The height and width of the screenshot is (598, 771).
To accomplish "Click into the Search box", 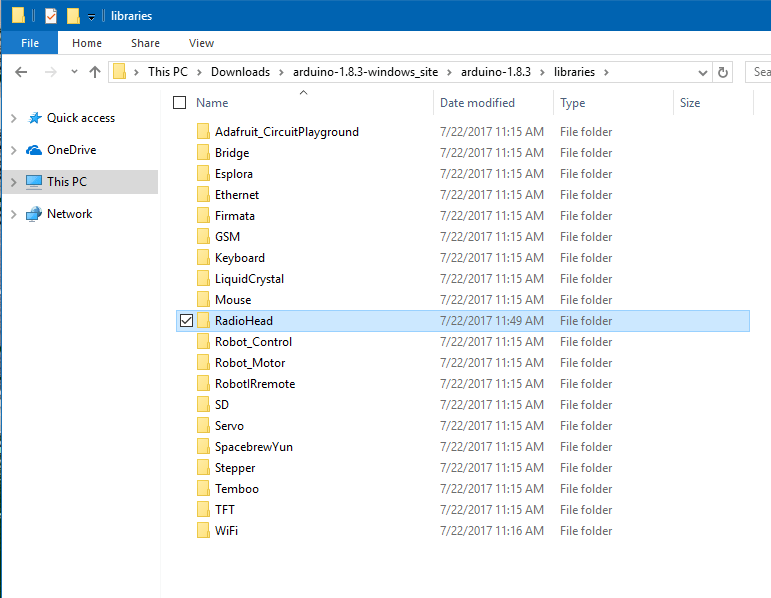I will point(759,72).
